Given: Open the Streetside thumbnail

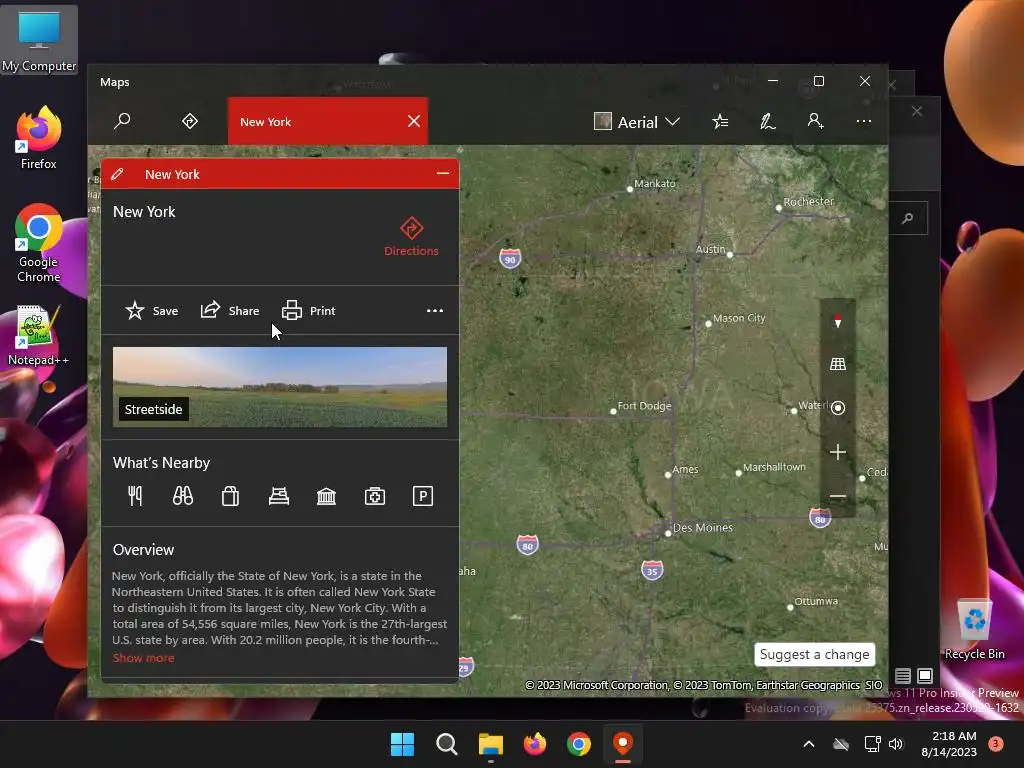Looking at the screenshot, I should pyautogui.click(x=280, y=387).
